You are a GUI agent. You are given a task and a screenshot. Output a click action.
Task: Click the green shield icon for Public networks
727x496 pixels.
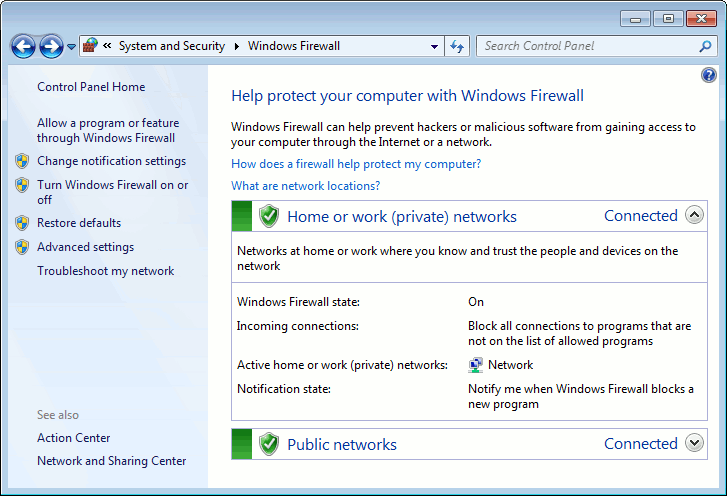point(268,444)
